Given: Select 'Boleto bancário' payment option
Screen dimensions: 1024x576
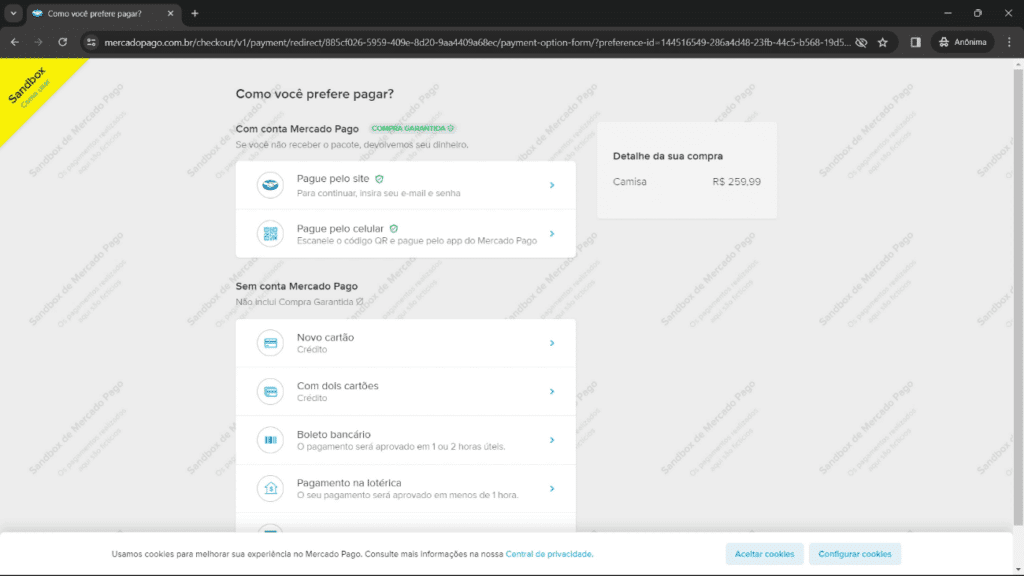Looking at the screenshot, I should (x=406, y=440).
